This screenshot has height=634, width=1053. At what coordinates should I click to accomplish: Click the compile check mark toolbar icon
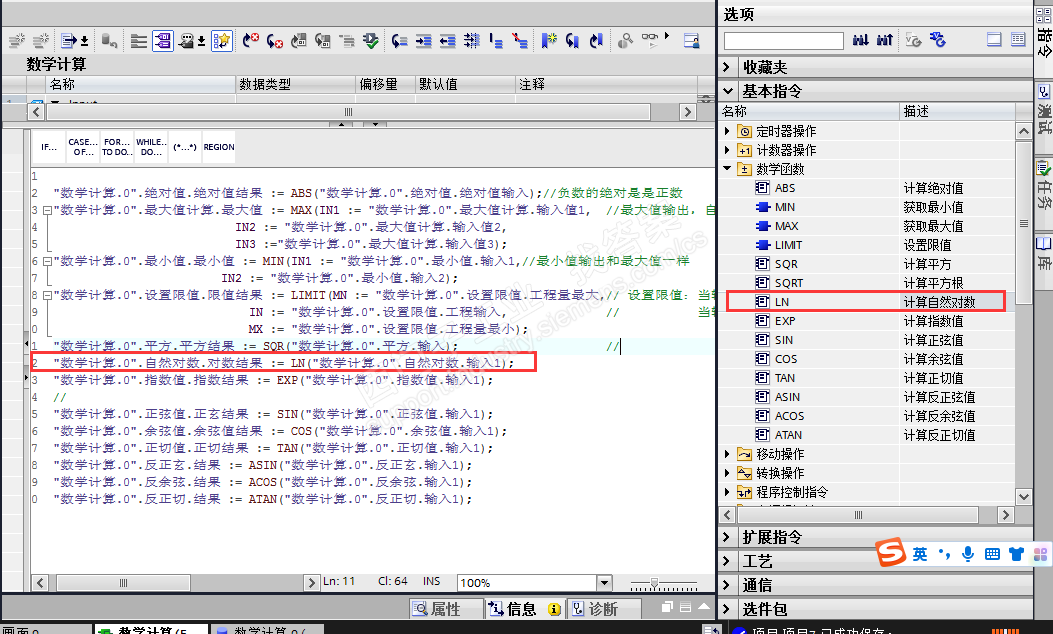click(x=371, y=41)
